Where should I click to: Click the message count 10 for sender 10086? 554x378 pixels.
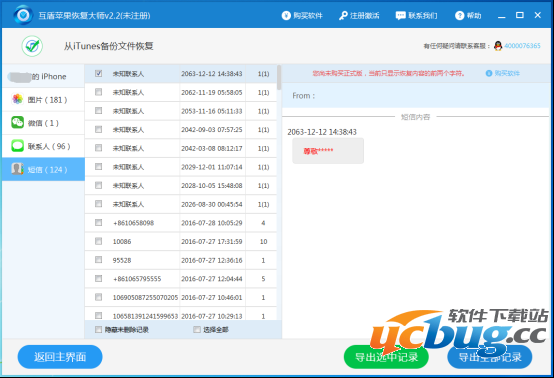[264, 241]
